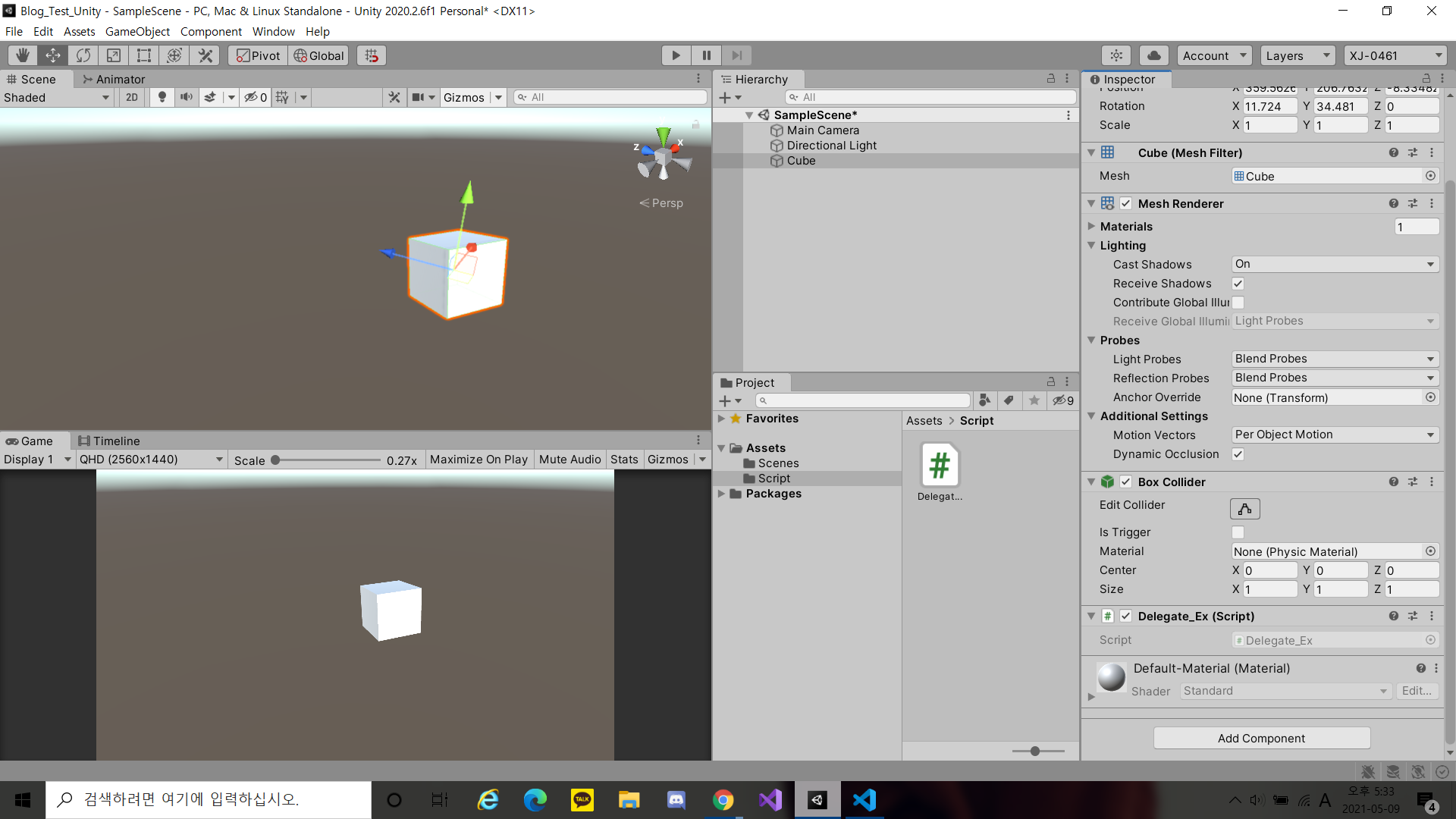Enable Maximize On Play in Game view
This screenshot has width=1456, height=819.
coord(479,459)
